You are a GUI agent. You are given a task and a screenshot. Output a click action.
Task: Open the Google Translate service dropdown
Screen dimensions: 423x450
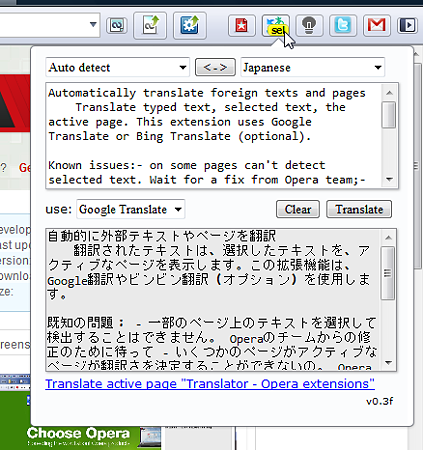pyautogui.click(x=131, y=209)
